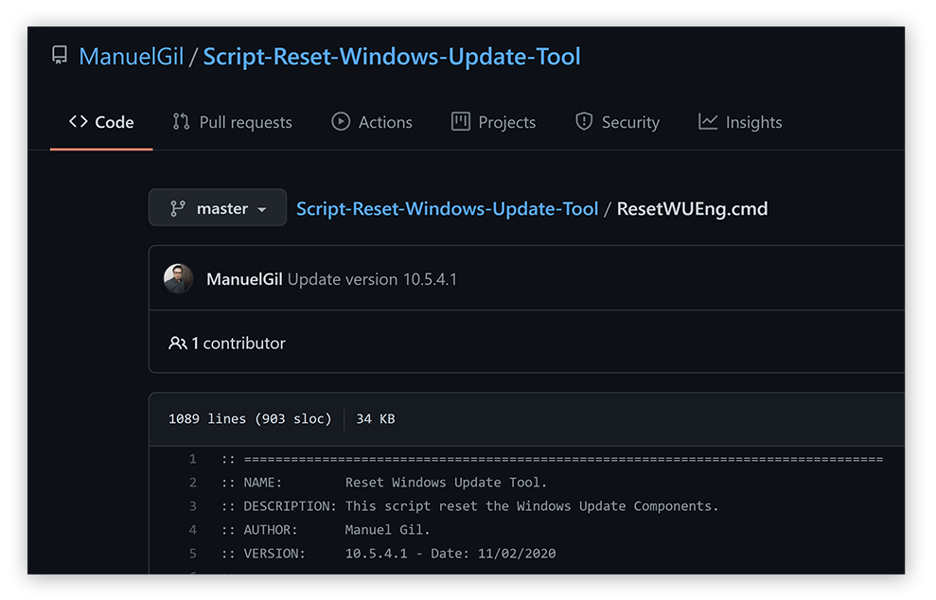Viewport: 936px width, 600px height.
Task: Click the Actions play icon
Action: [340, 121]
